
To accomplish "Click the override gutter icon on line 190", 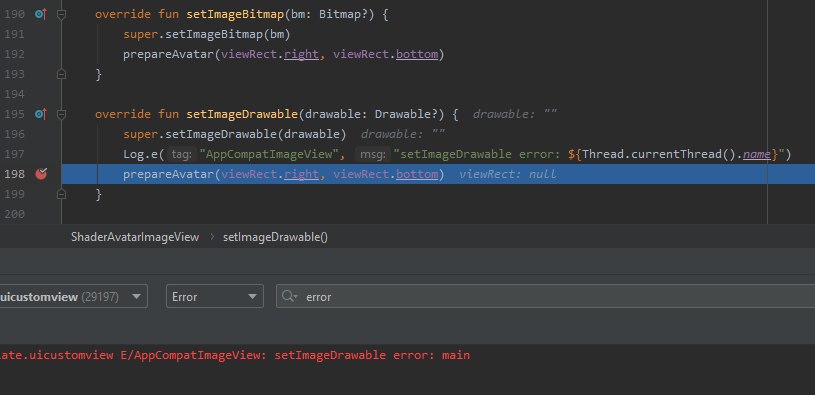I will tap(41, 14).
